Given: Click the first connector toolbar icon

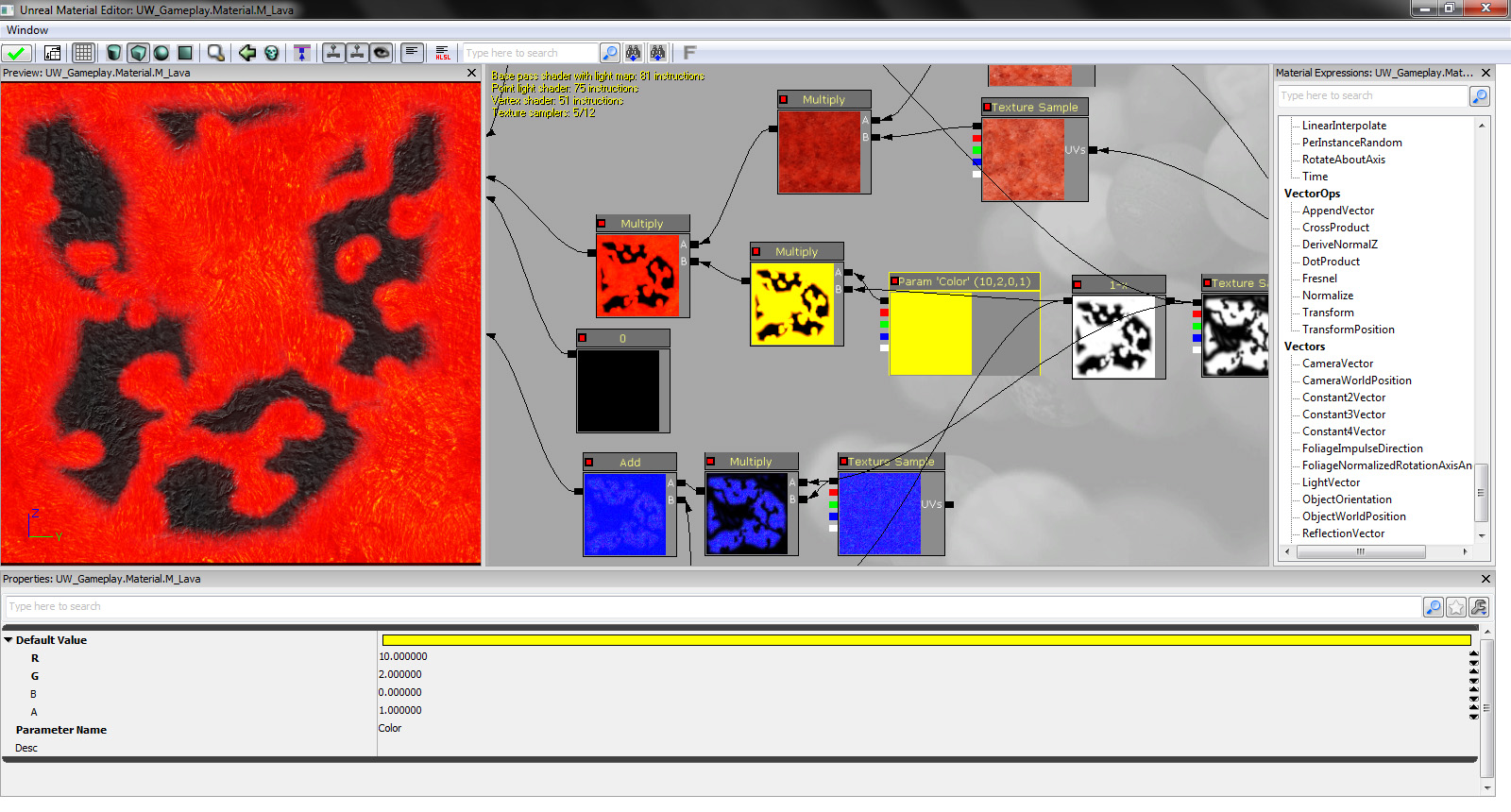Looking at the screenshot, I should [x=333, y=53].
